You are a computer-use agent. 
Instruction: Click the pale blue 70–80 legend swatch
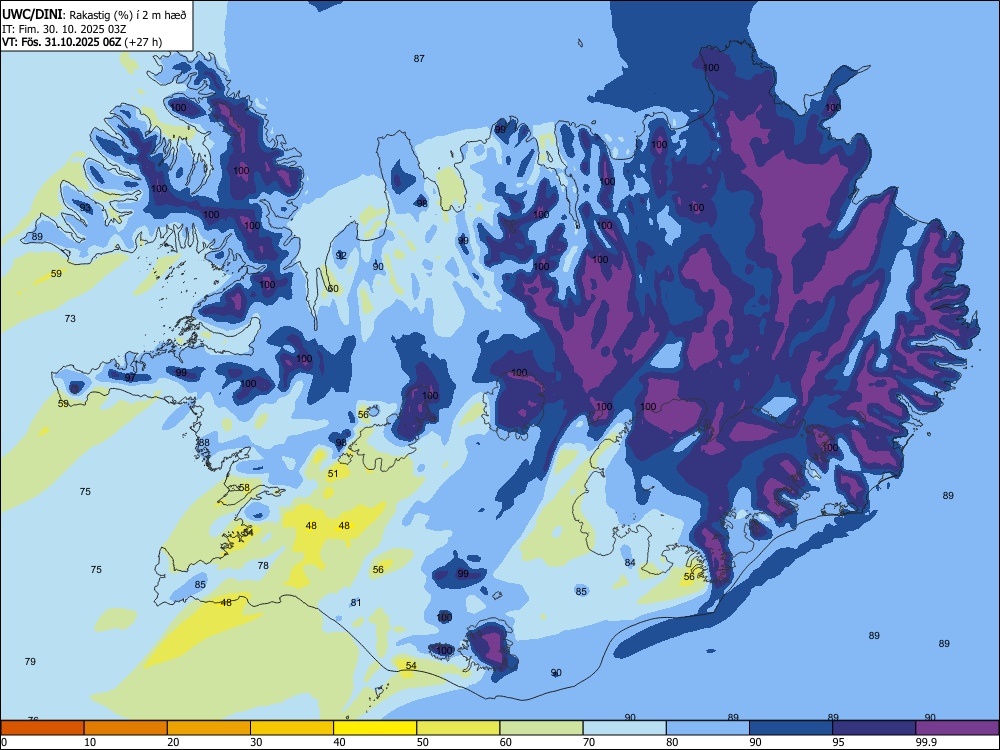point(624,728)
